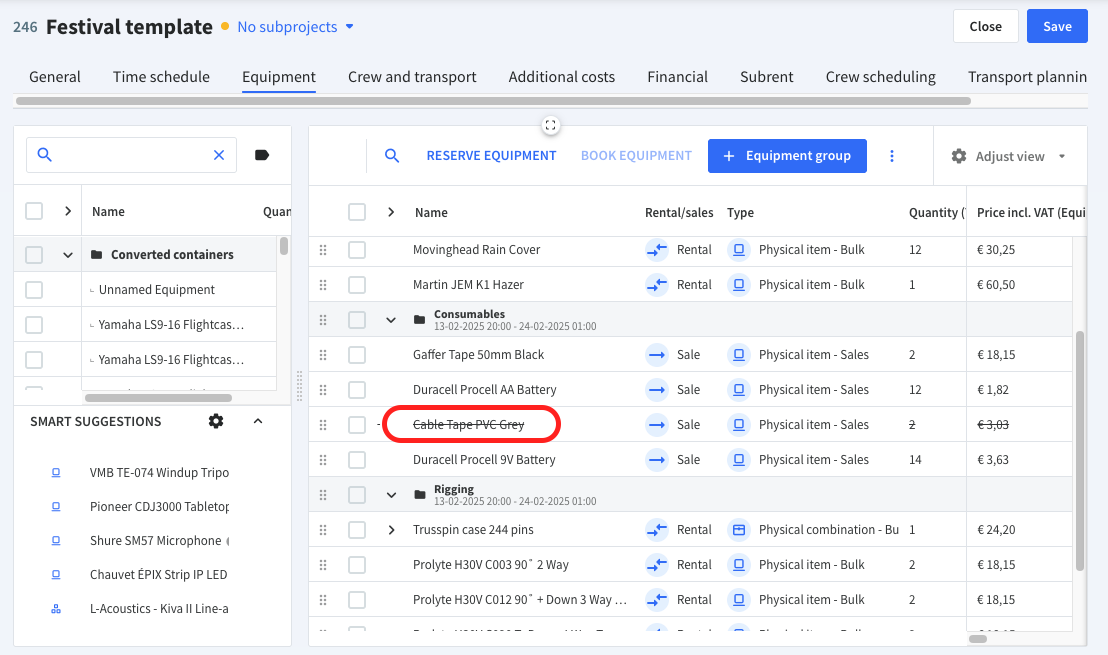Click the drag handle for Gaffer Tape row

[323, 355]
